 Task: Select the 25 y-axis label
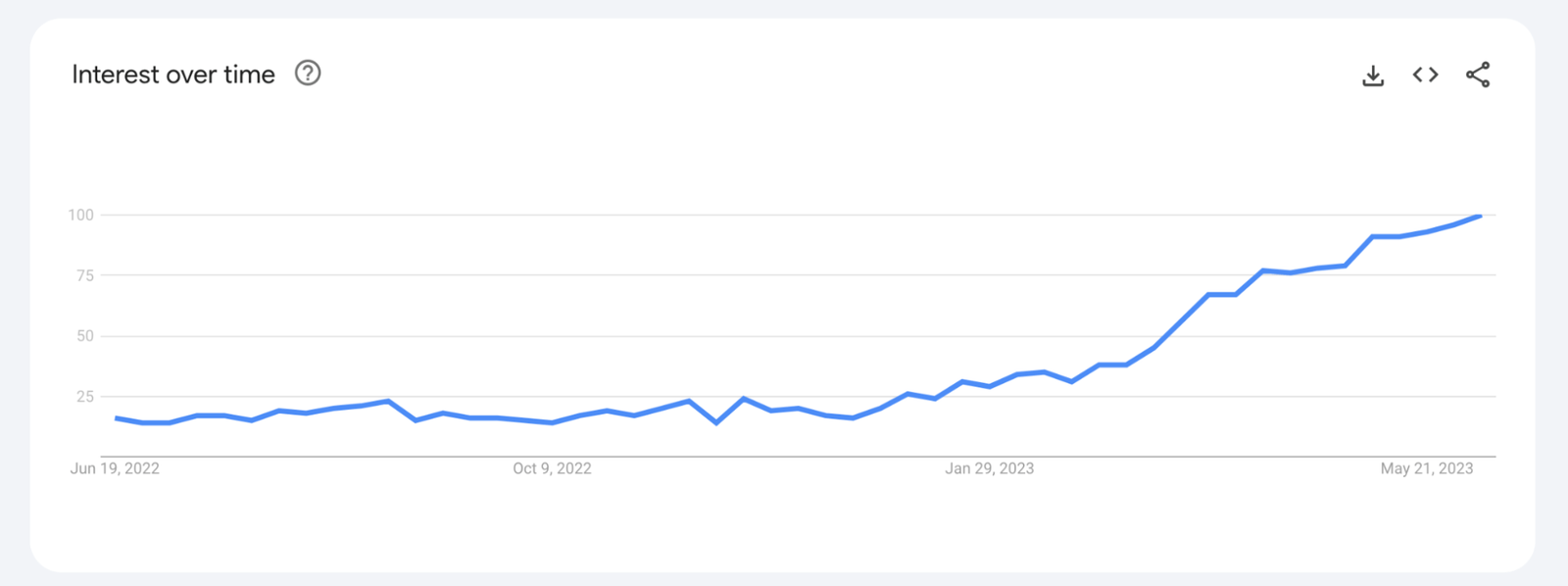(85, 397)
